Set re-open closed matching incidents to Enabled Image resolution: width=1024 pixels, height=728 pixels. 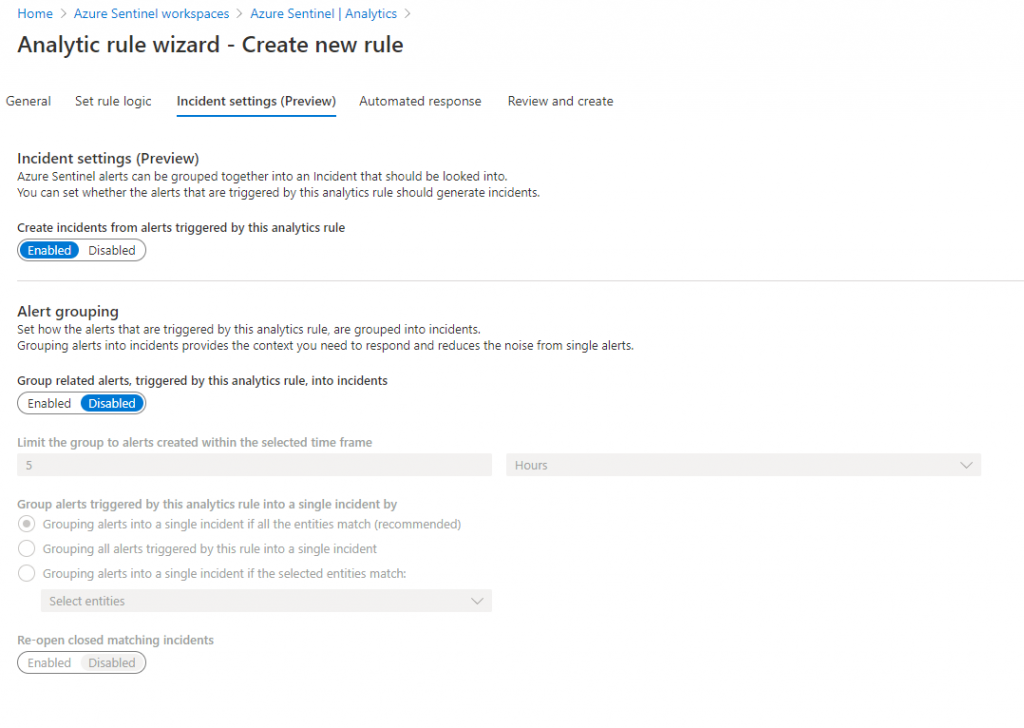(x=49, y=663)
